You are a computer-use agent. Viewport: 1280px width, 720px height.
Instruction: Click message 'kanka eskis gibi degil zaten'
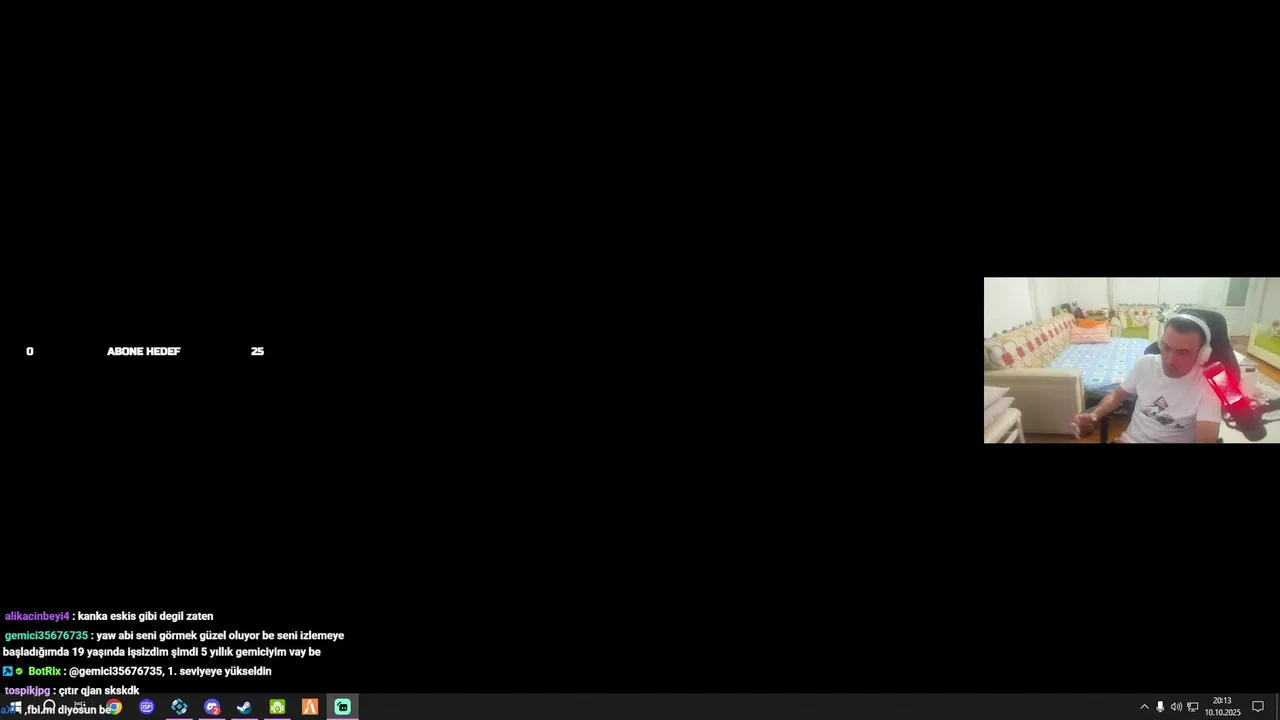coord(146,616)
